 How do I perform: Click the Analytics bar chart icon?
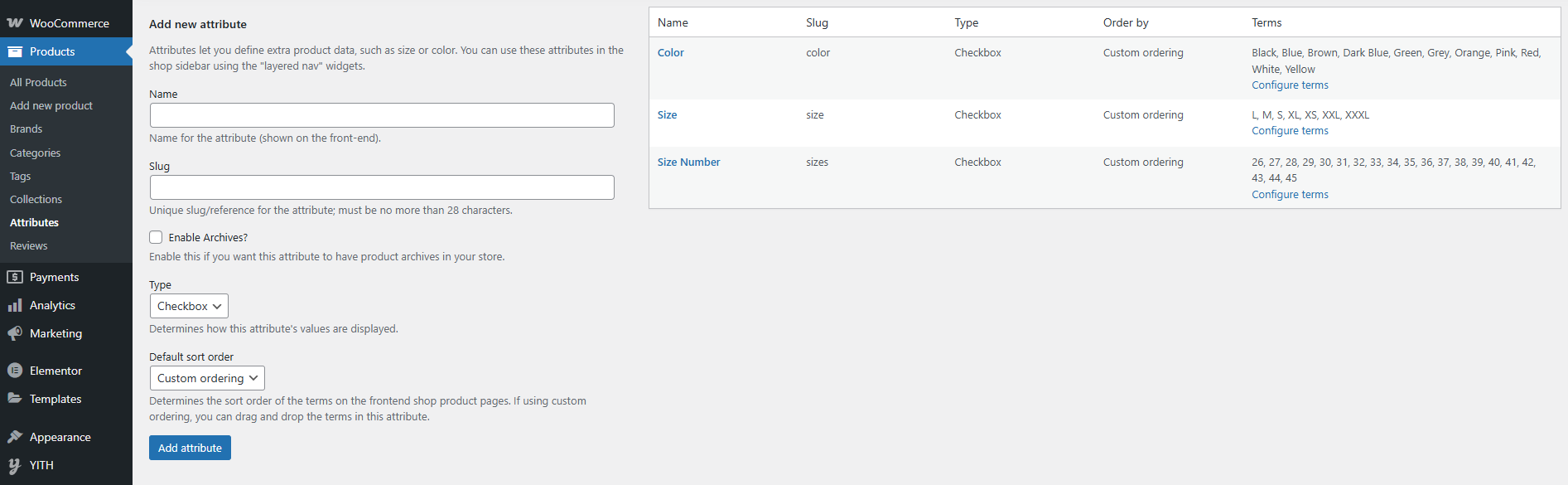pos(15,305)
